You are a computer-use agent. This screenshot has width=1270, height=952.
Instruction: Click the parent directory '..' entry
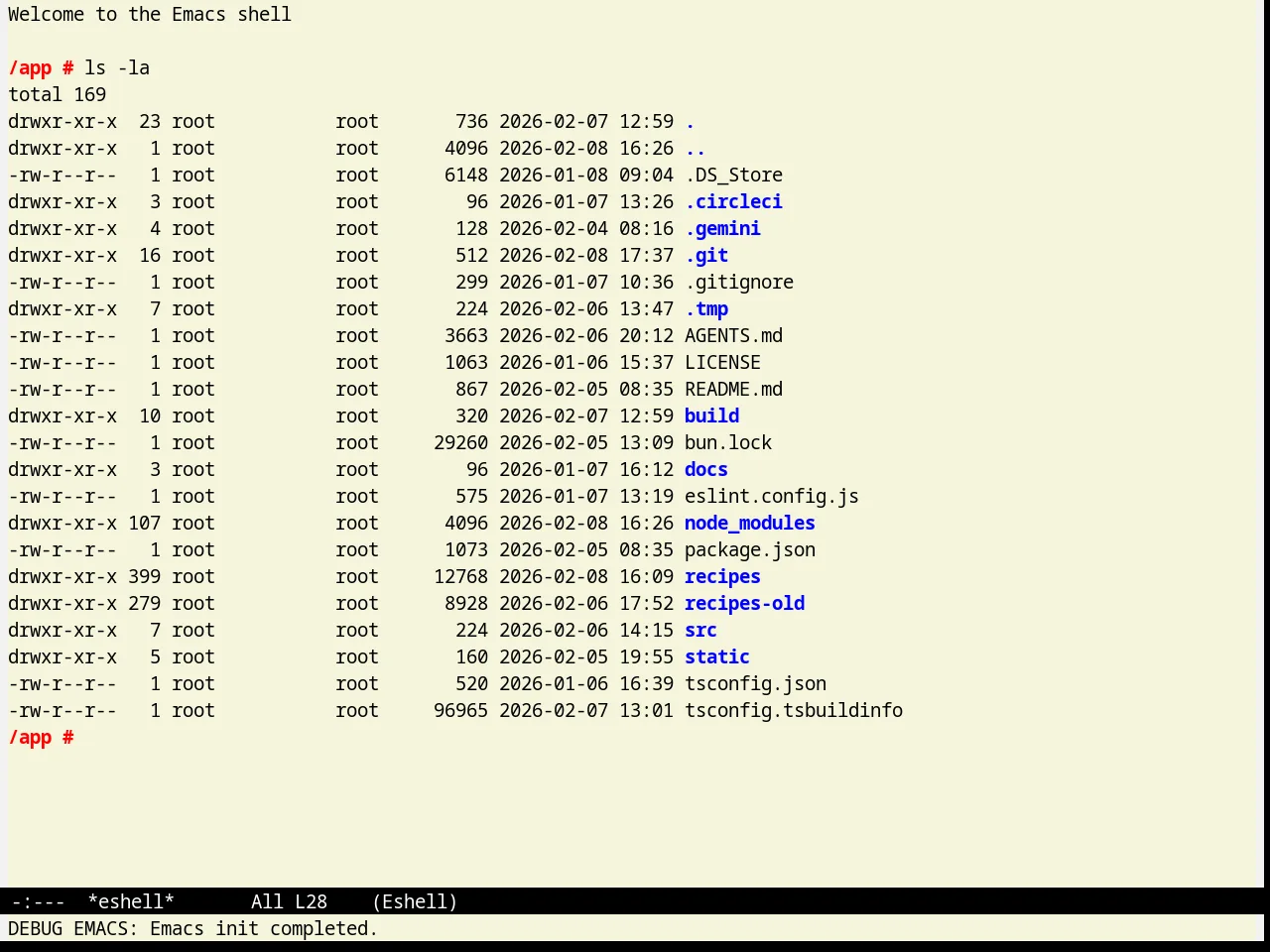(696, 148)
